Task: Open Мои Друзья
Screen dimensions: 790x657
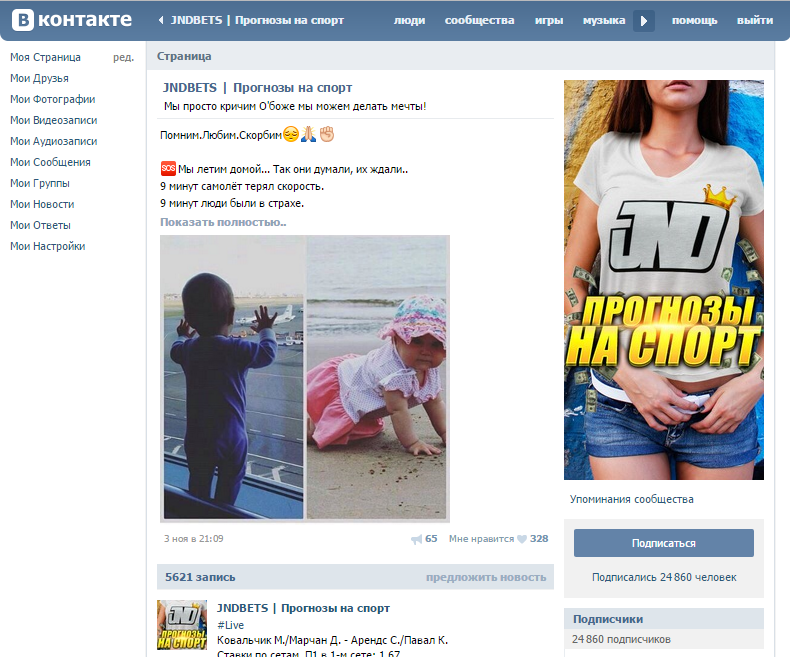Action: pos(39,79)
